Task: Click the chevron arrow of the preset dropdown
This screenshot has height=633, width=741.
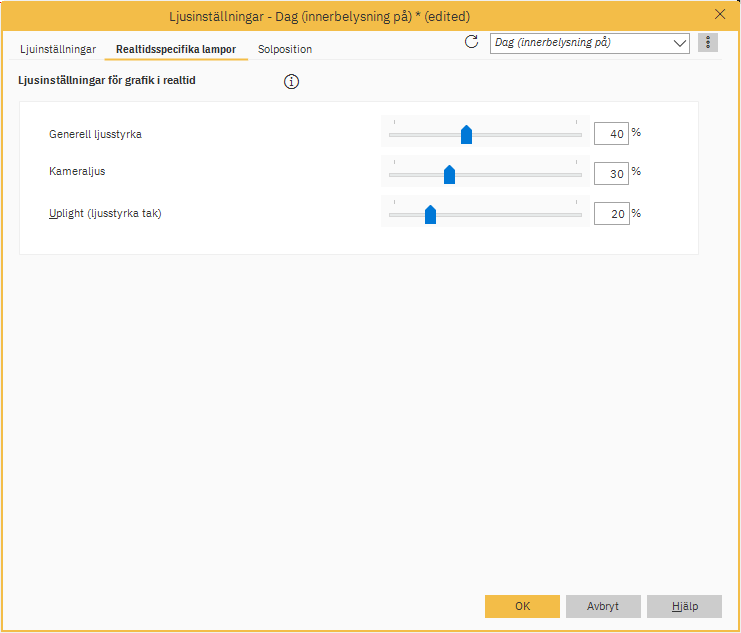Action: coord(680,43)
